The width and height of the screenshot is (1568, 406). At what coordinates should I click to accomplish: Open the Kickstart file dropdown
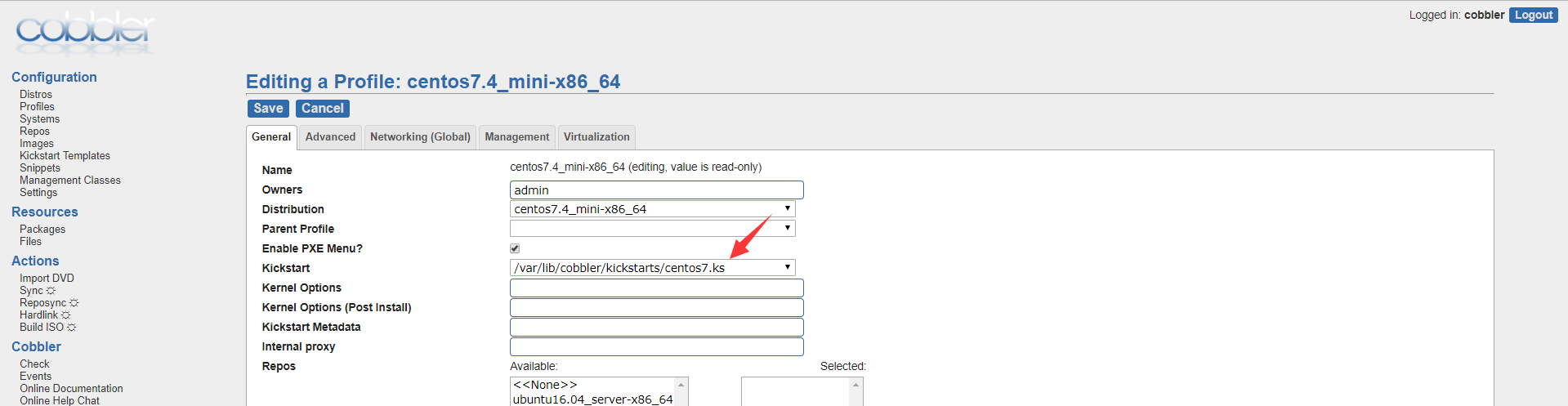pyautogui.click(x=652, y=268)
